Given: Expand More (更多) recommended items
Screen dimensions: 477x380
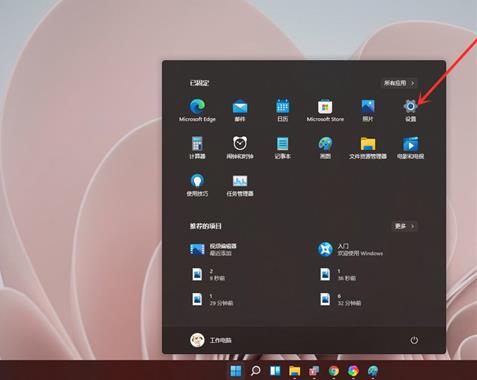Looking at the screenshot, I should tap(404, 226).
